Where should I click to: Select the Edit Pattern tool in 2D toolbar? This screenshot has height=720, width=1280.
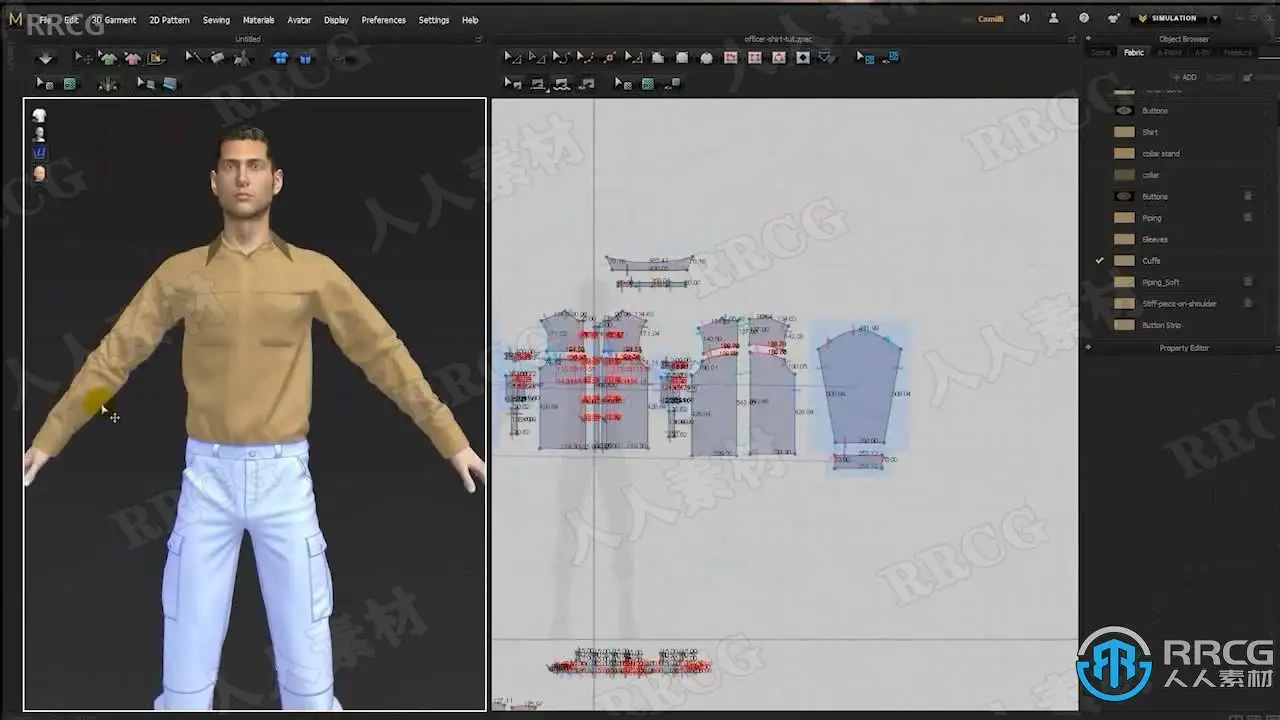tap(537, 58)
